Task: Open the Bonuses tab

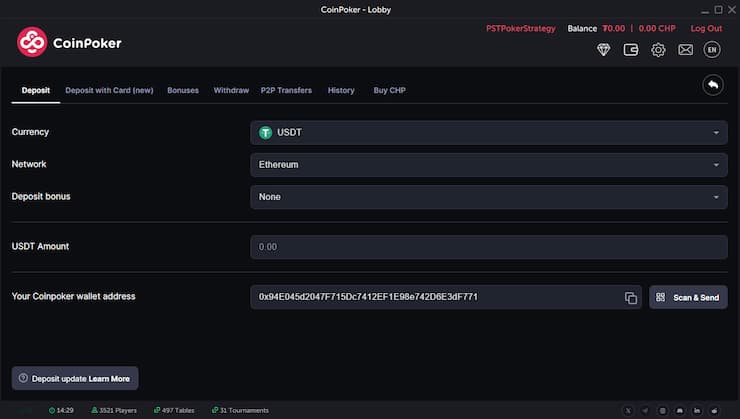Action: [x=183, y=90]
